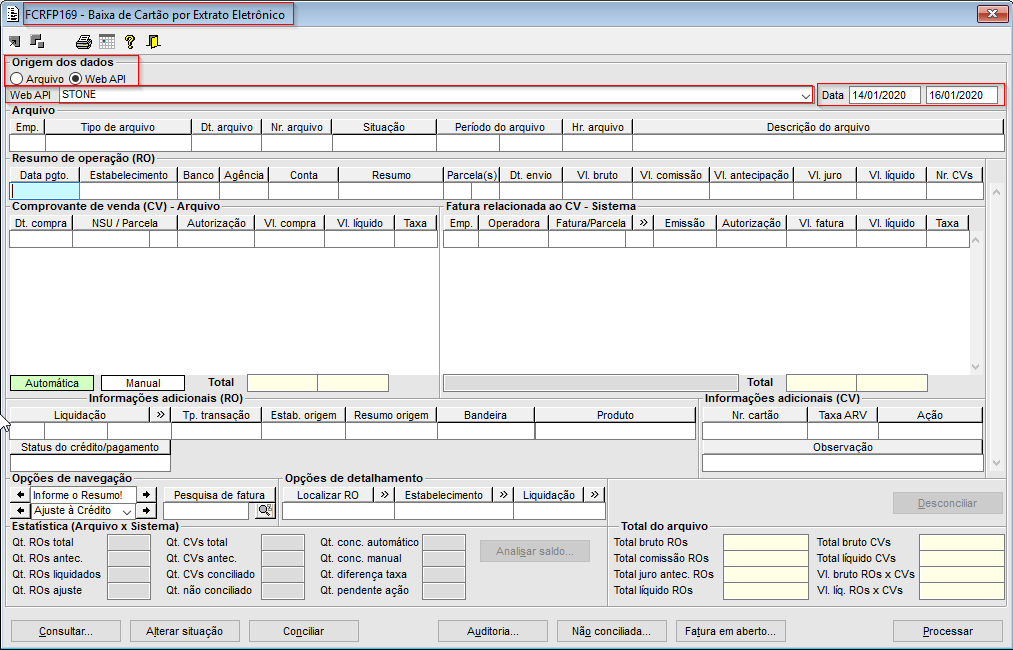1013x650 pixels.
Task: Click the Alterar situação button
Action: coord(185,631)
